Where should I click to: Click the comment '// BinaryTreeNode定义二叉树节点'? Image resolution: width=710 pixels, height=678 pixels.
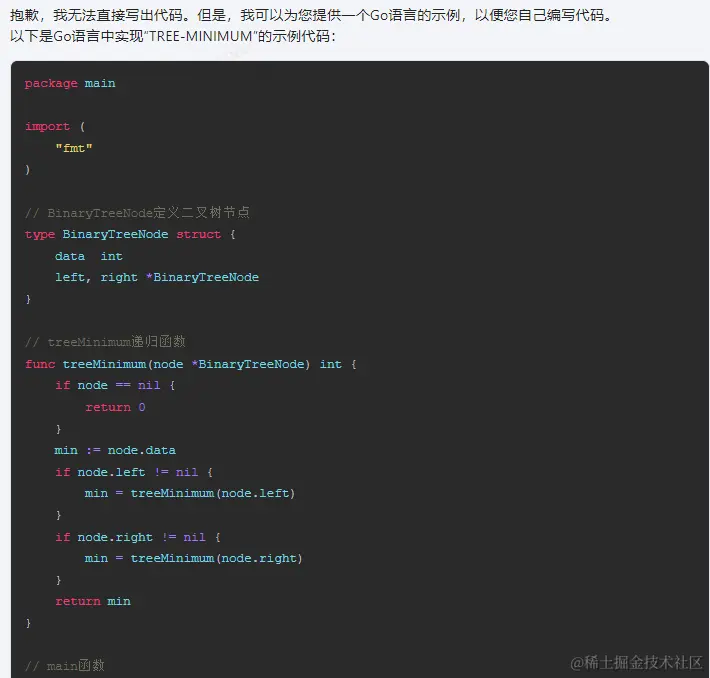point(137,212)
